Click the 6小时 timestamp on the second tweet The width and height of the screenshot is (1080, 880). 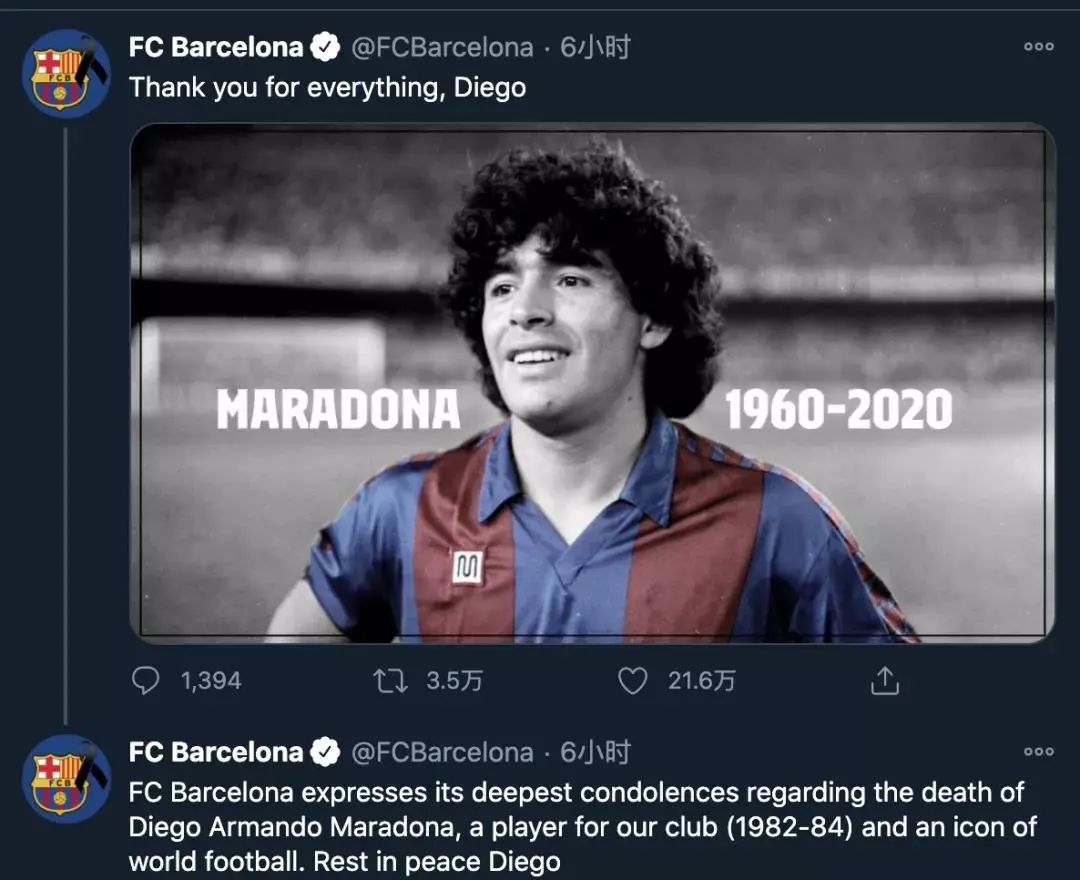[595, 752]
